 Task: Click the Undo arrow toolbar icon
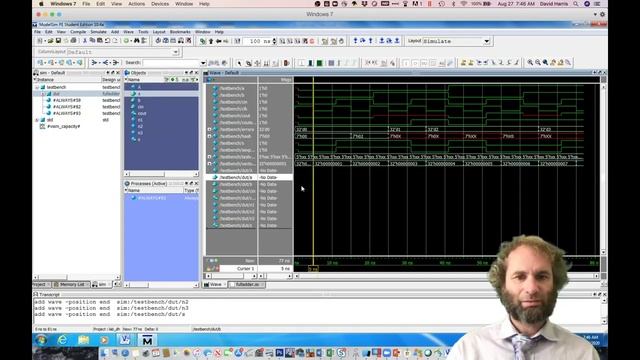click(107, 41)
